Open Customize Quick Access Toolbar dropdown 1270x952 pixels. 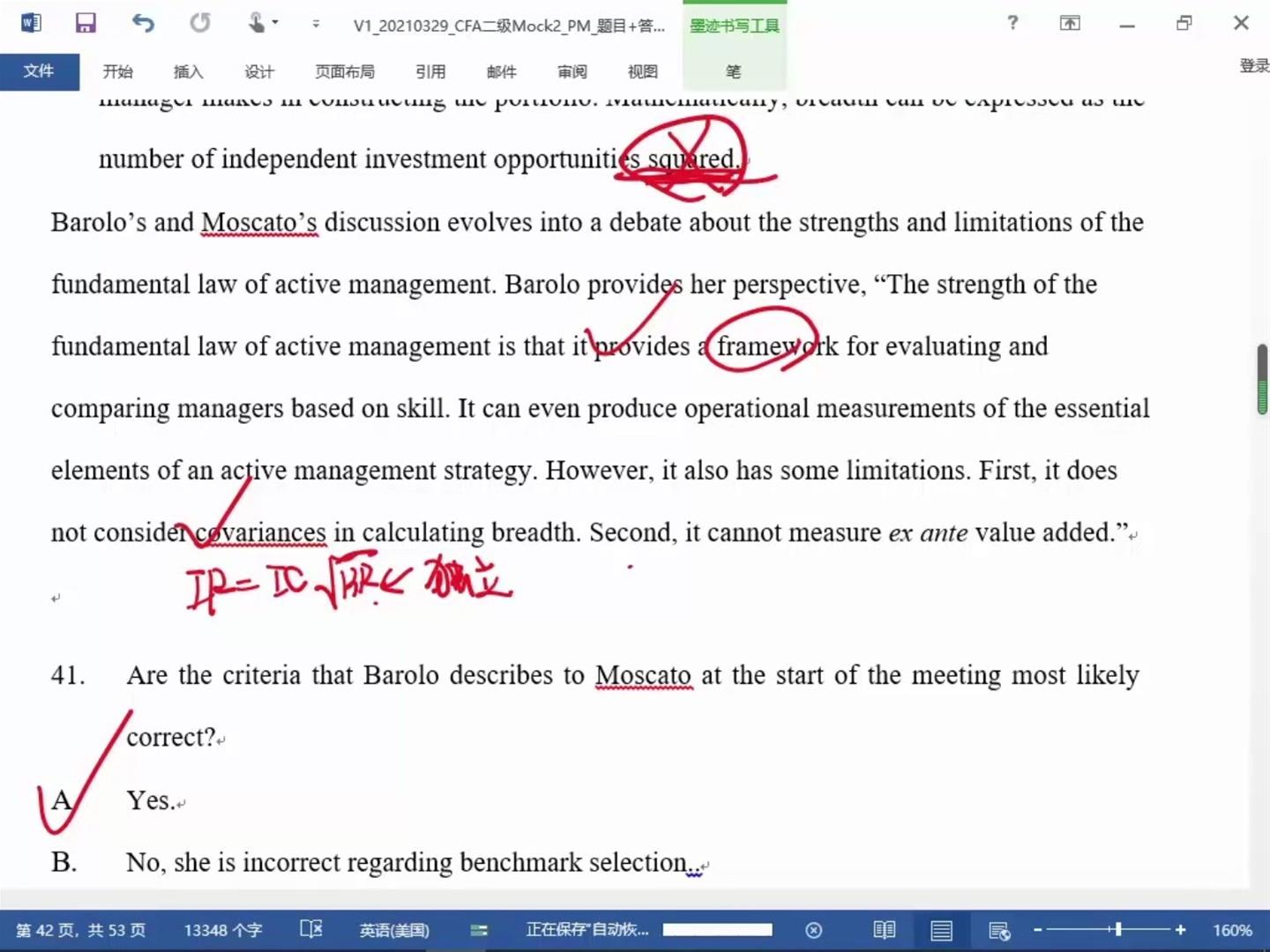pos(316,24)
